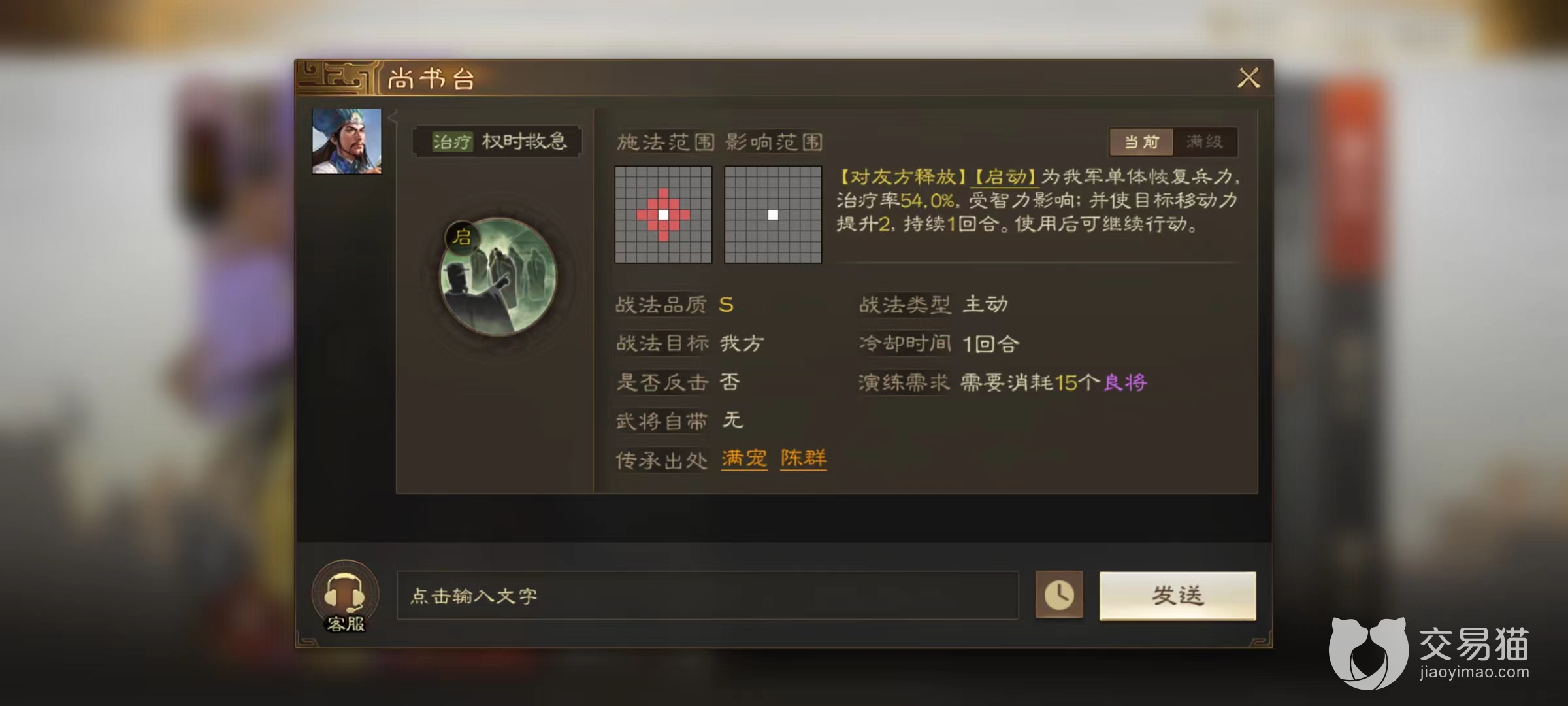This screenshot has width=1568, height=706.
Task: Click the clock history icon beside the input
Action: point(1059,595)
